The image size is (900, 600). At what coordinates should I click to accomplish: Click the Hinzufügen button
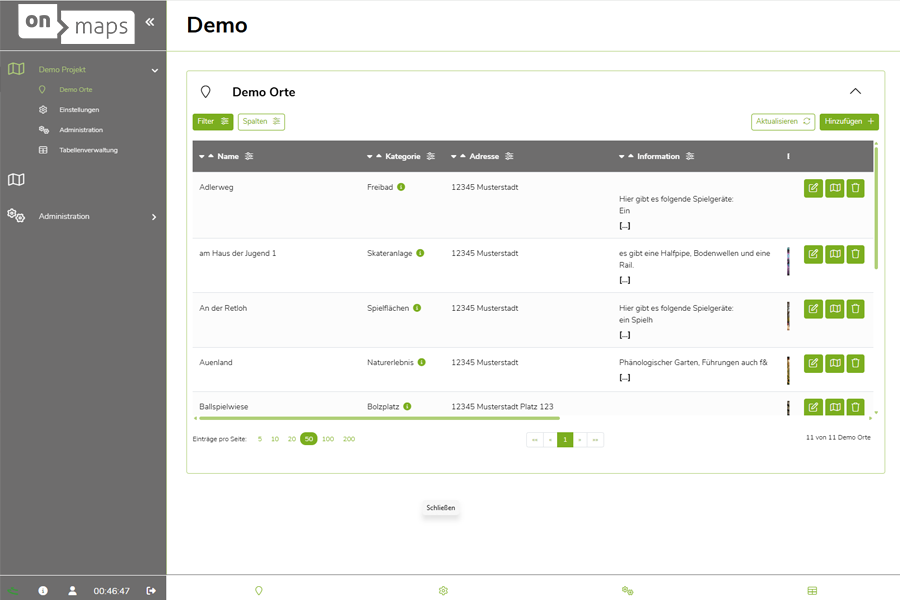[849, 122]
